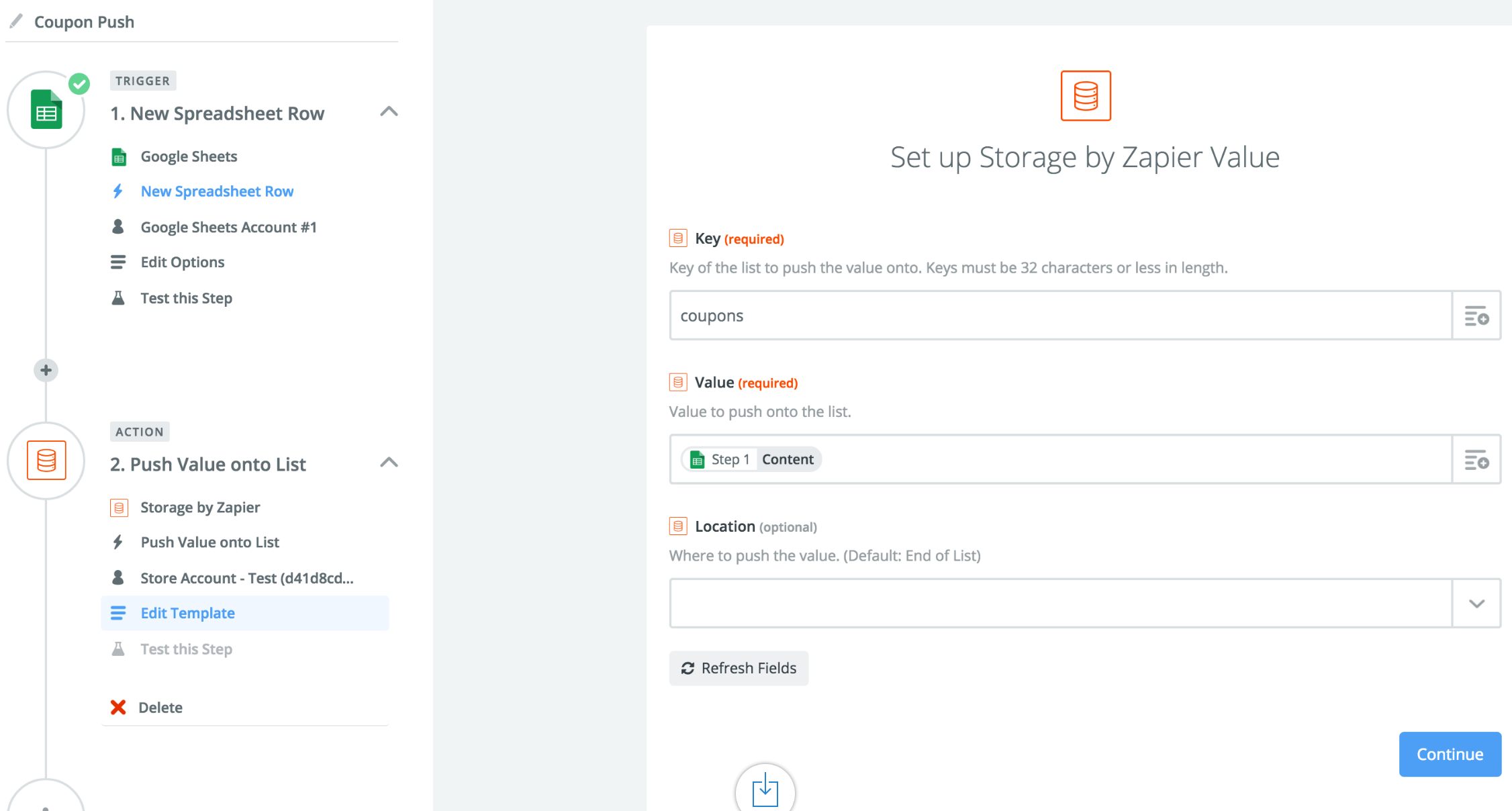This screenshot has width=1512, height=811.
Task: Open the insert-field icon for Value input
Action: [x=1476, y=459]
